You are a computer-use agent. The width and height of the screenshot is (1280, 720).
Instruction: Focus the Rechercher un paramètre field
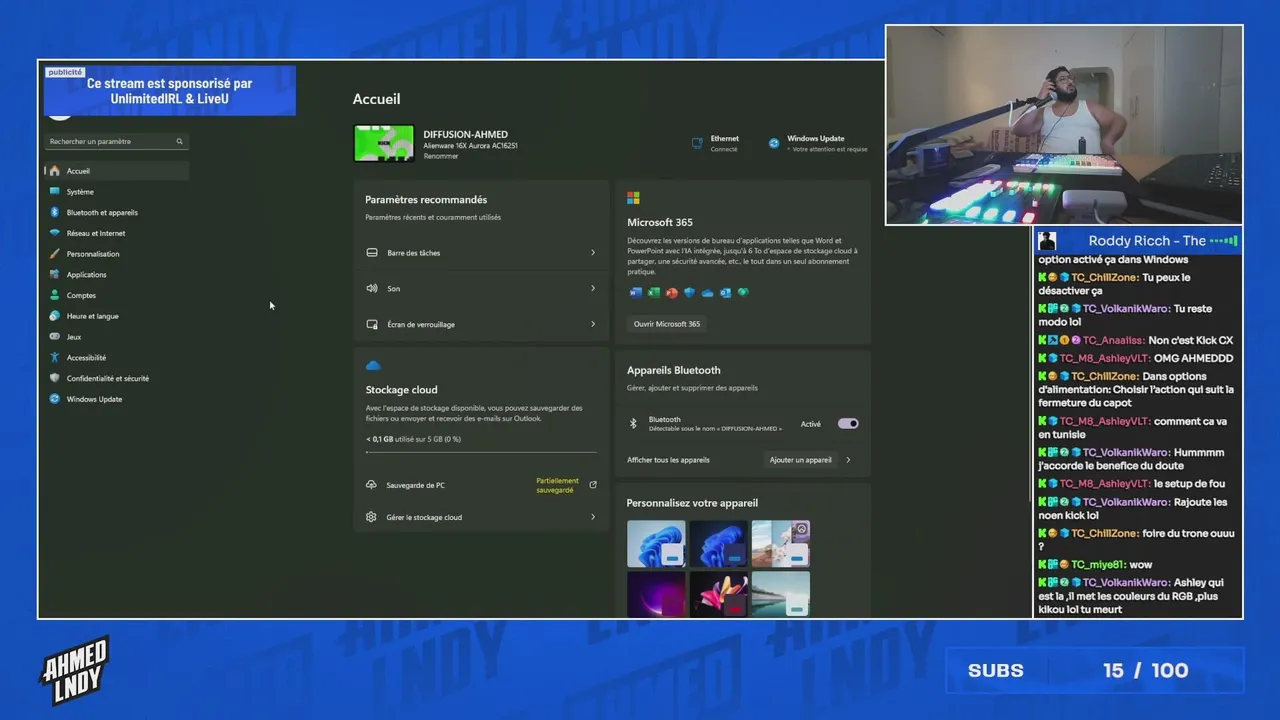coord(116,141)
